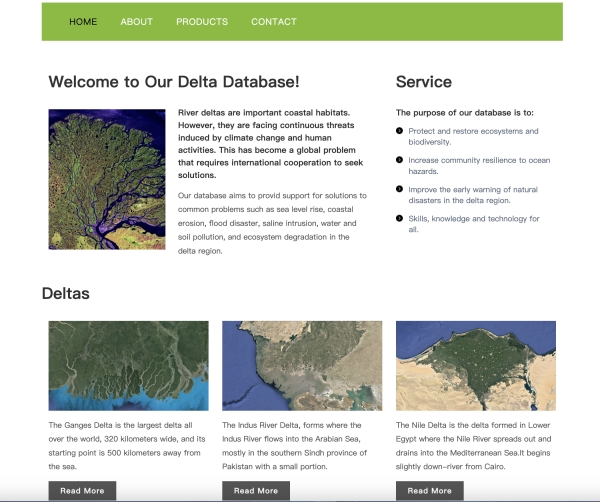The image size is (600, 502).
Task: Go to the HOME page in navigation
Action: point(83,22)
